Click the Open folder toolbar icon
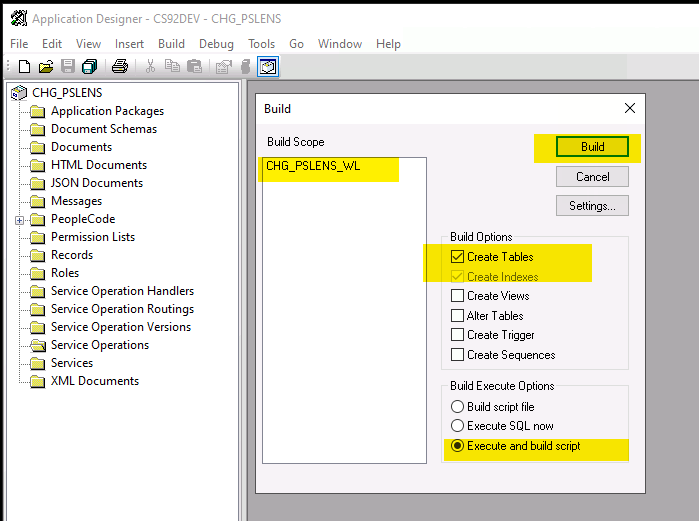 tap(46, 67)
